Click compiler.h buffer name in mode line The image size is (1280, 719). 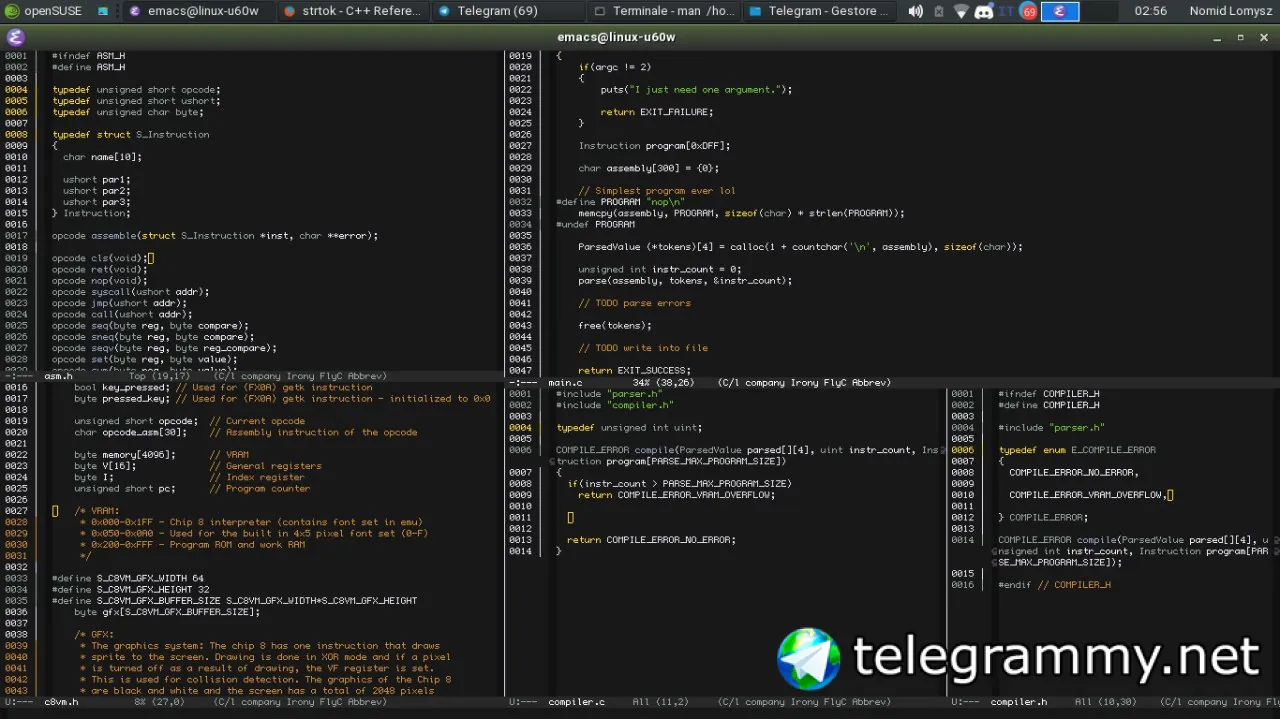(1018, 702)
